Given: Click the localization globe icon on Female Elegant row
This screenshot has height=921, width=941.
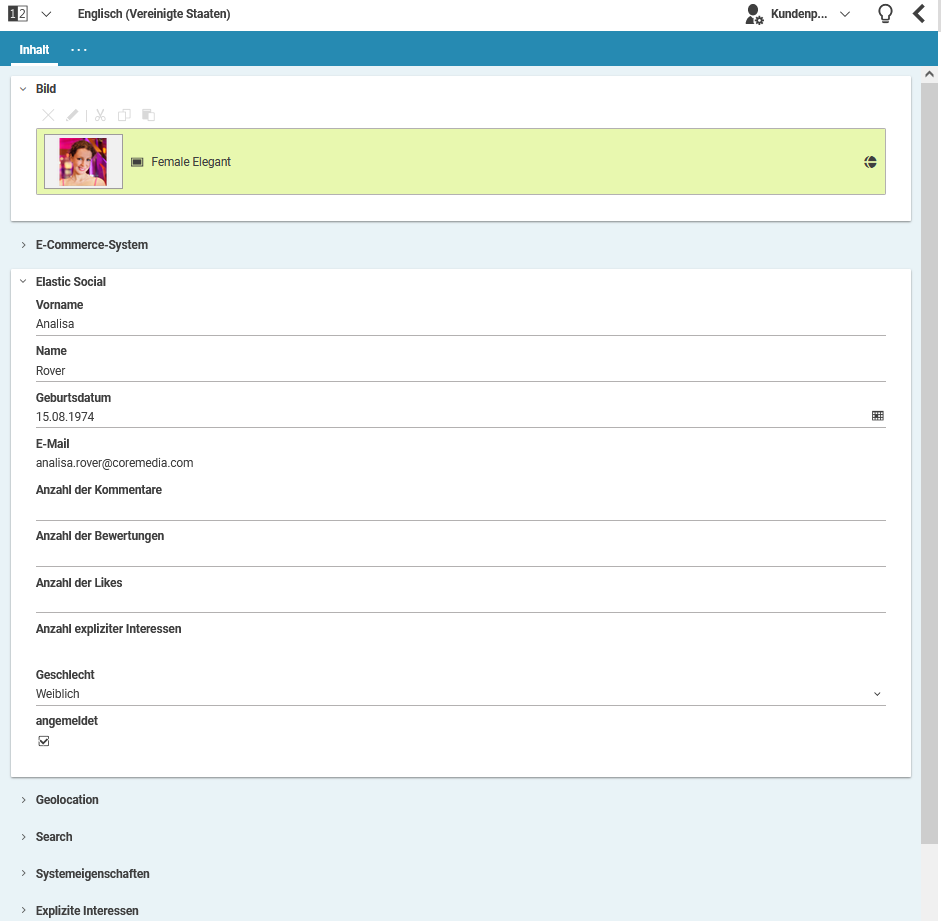Looking at the screenshot, I should coord(869,161).
